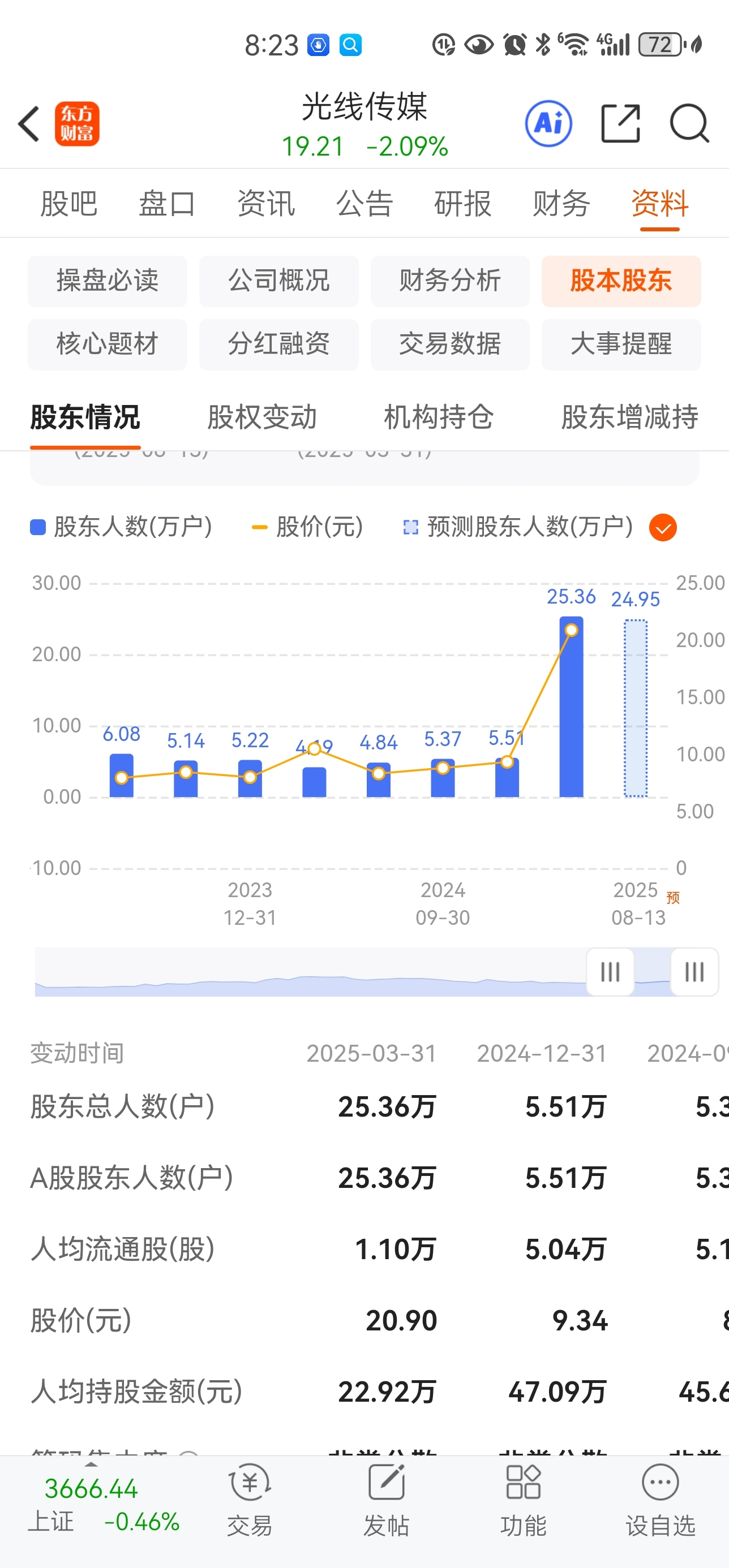
Task: Switch to 股吧 tab
Action: 69,203
